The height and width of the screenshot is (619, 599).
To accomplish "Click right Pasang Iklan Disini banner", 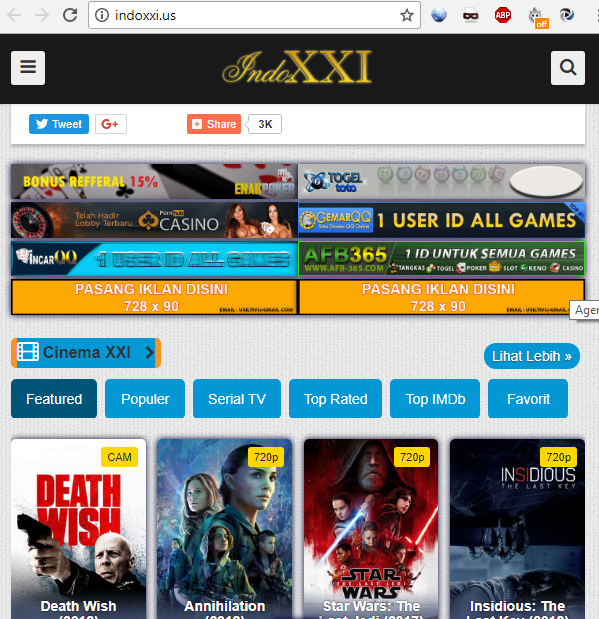I will tap(441, 297).
